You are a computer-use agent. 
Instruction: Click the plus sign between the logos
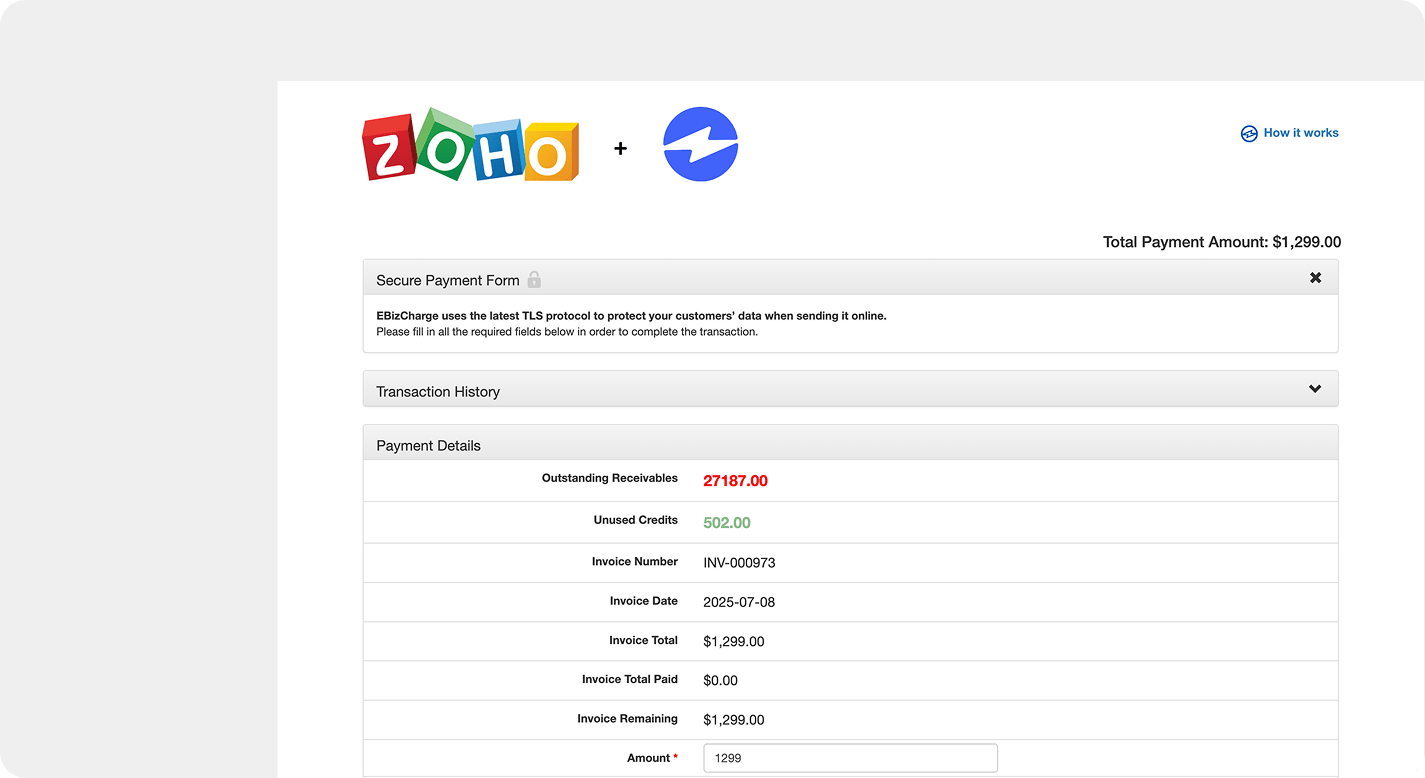pyautogui.click(x=620, y=148)
